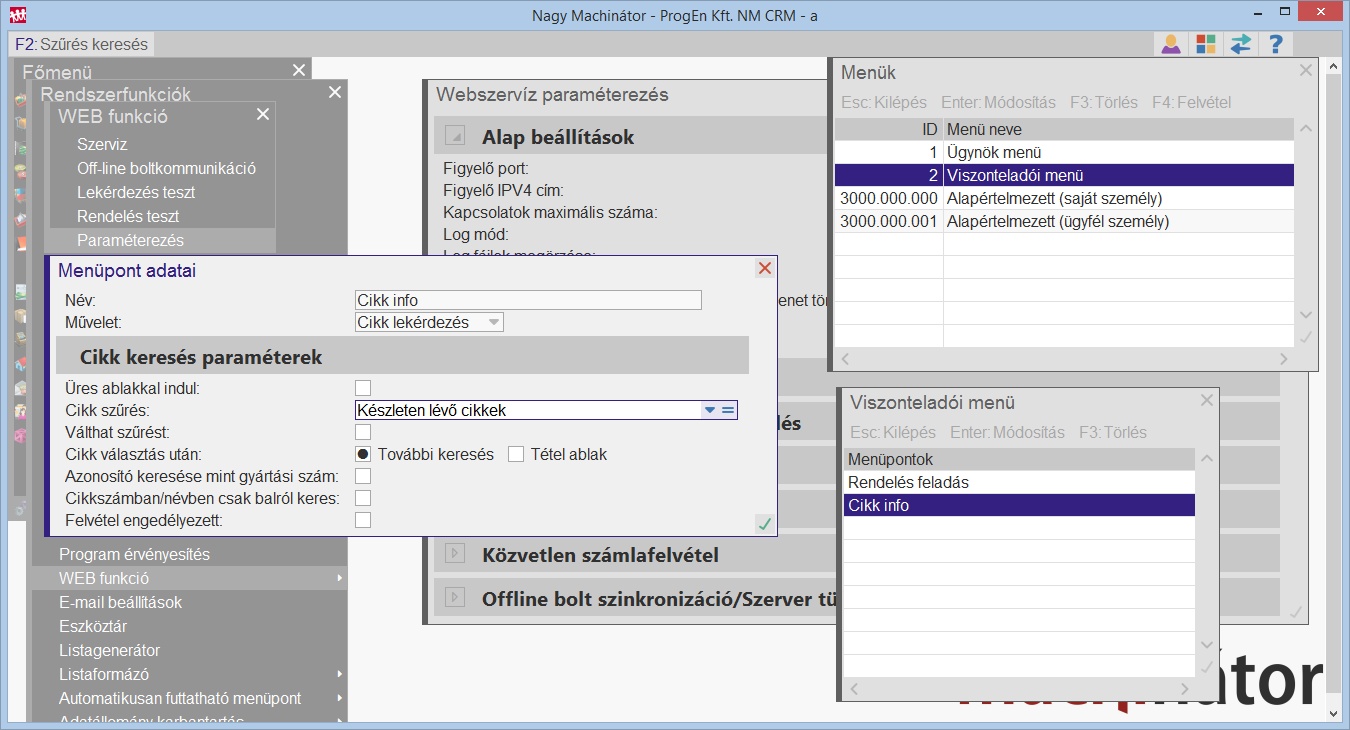Select Rendelés feladás in Menüpontok list

click(x=1019, y=482)
